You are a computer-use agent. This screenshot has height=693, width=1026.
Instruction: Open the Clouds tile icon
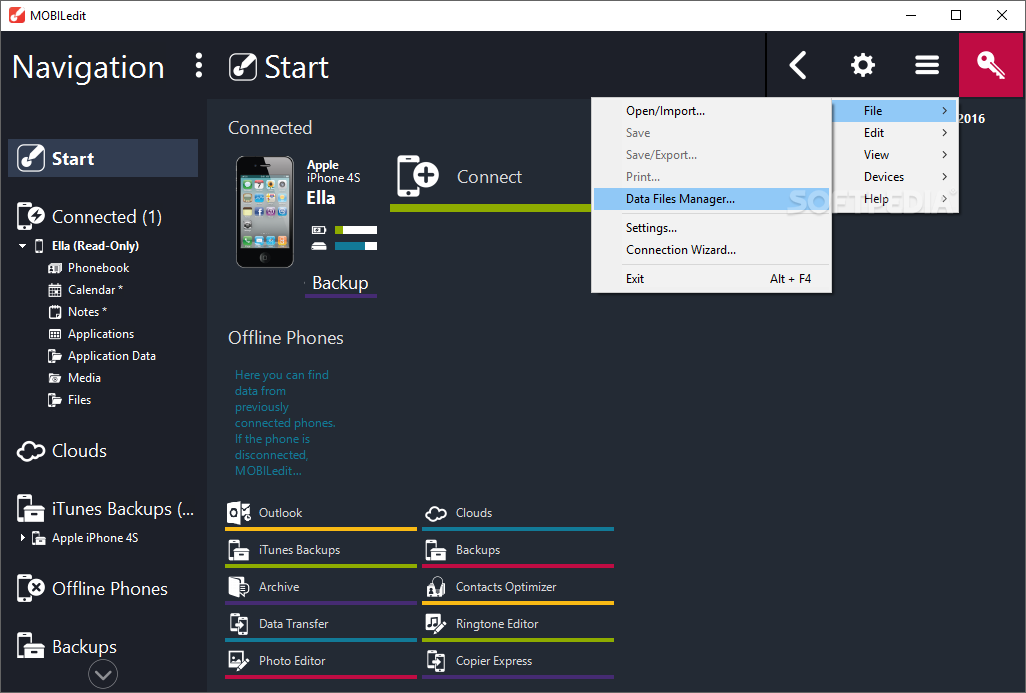pos(436,514)
